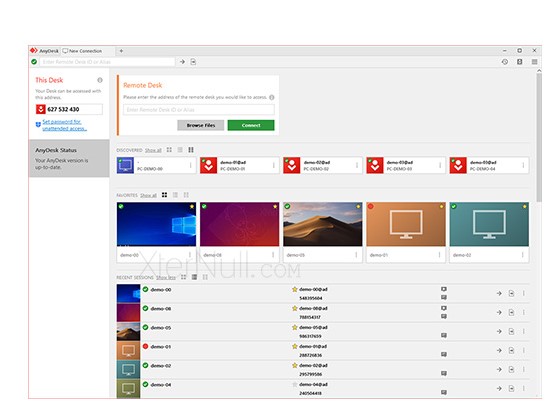Click the Remote Desk ID input field

pos(199,110)
